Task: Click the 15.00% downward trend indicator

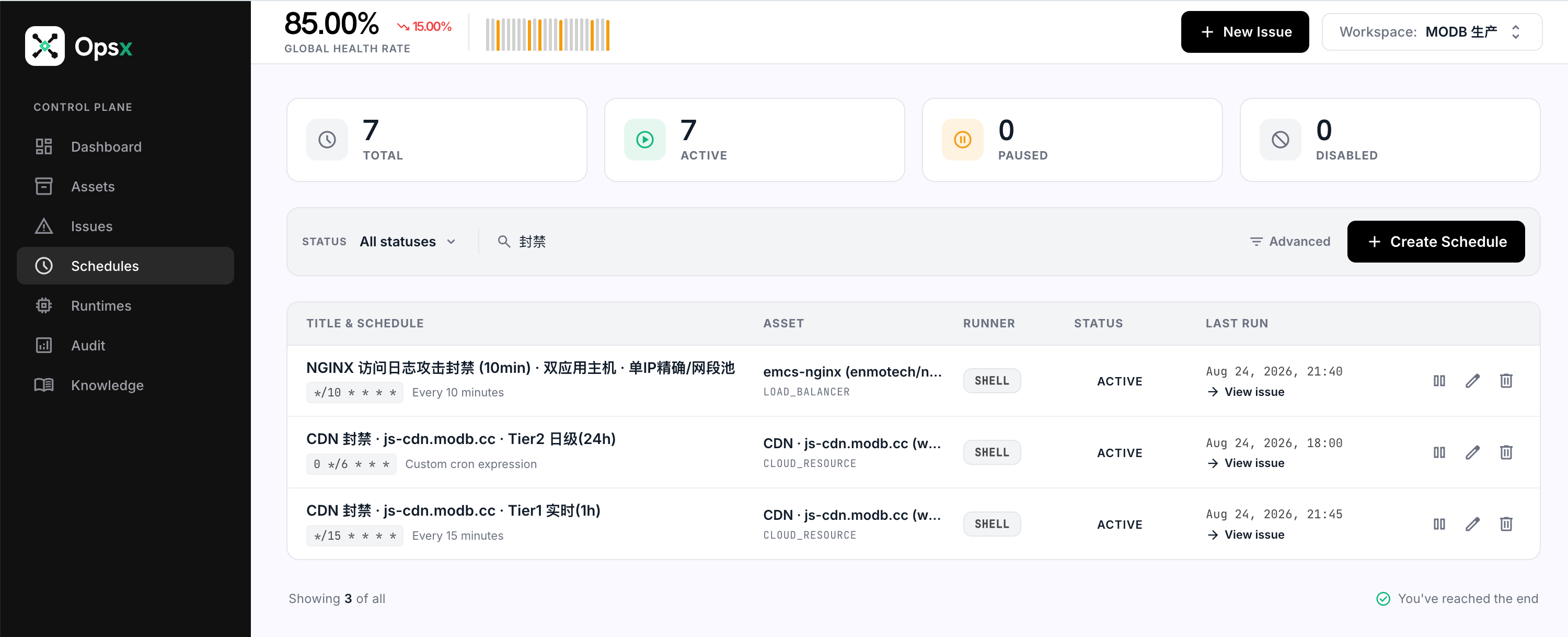Action: [424, 27]
